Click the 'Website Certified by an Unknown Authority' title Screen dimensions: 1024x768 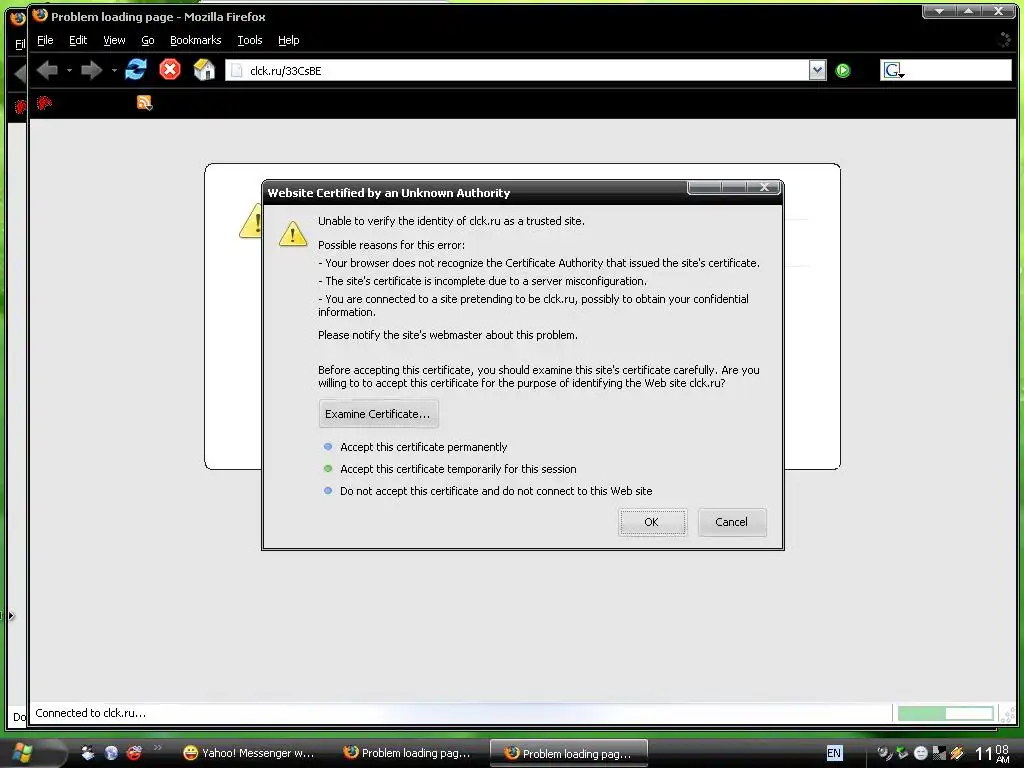click(389, 193)
